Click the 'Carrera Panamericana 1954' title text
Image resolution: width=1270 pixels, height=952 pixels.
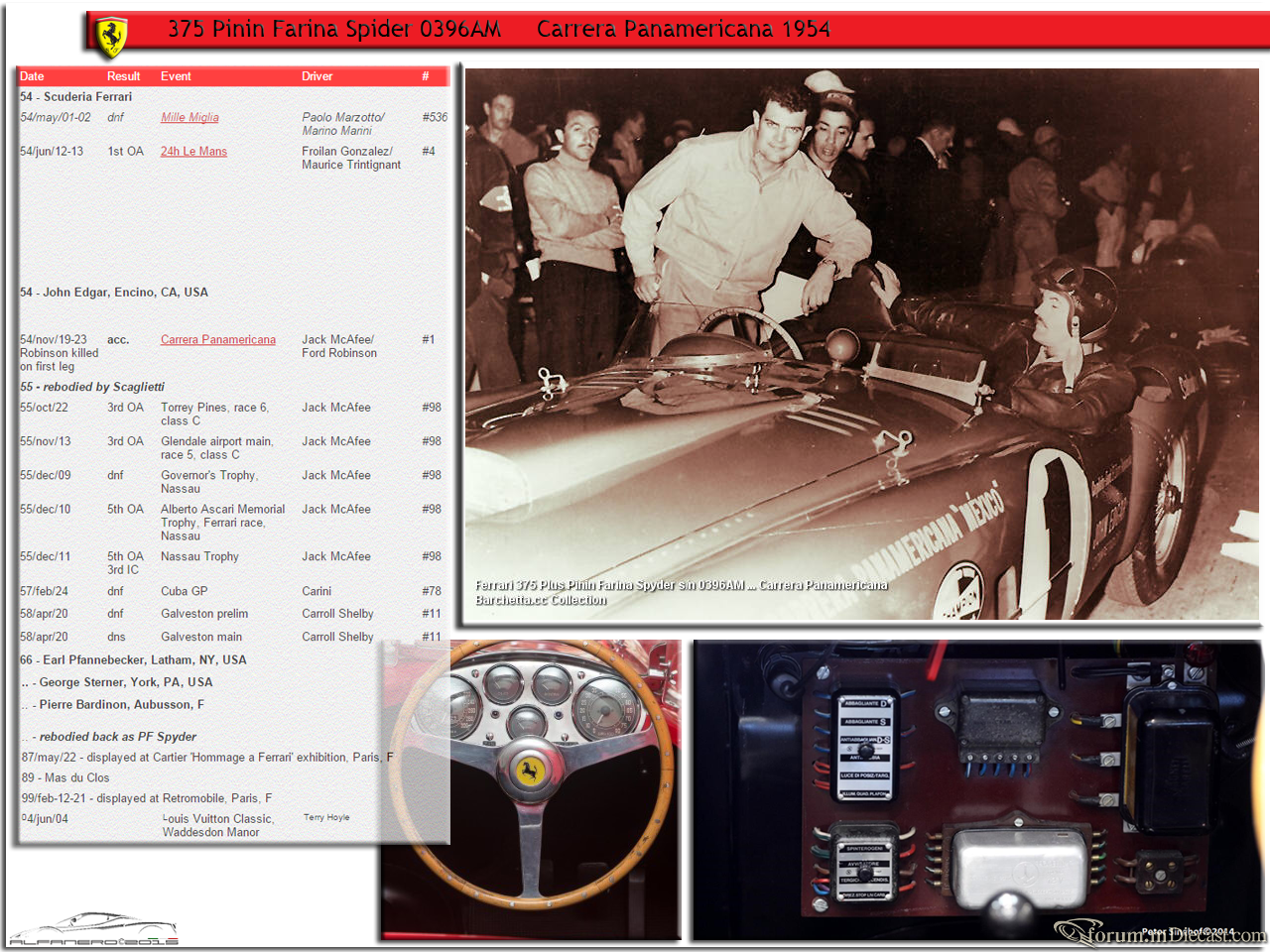coord(684,30)
